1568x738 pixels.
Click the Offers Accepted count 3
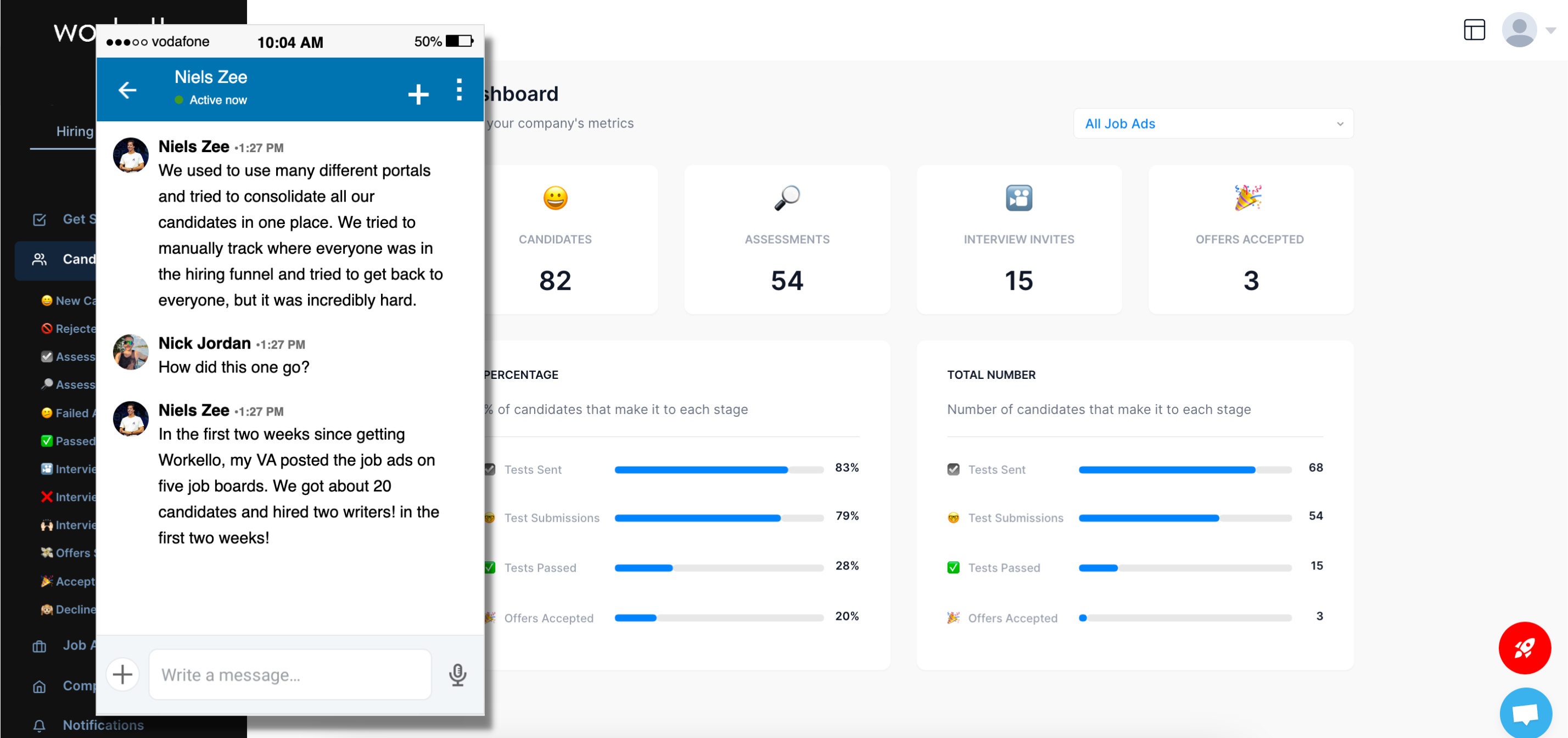1250,281
